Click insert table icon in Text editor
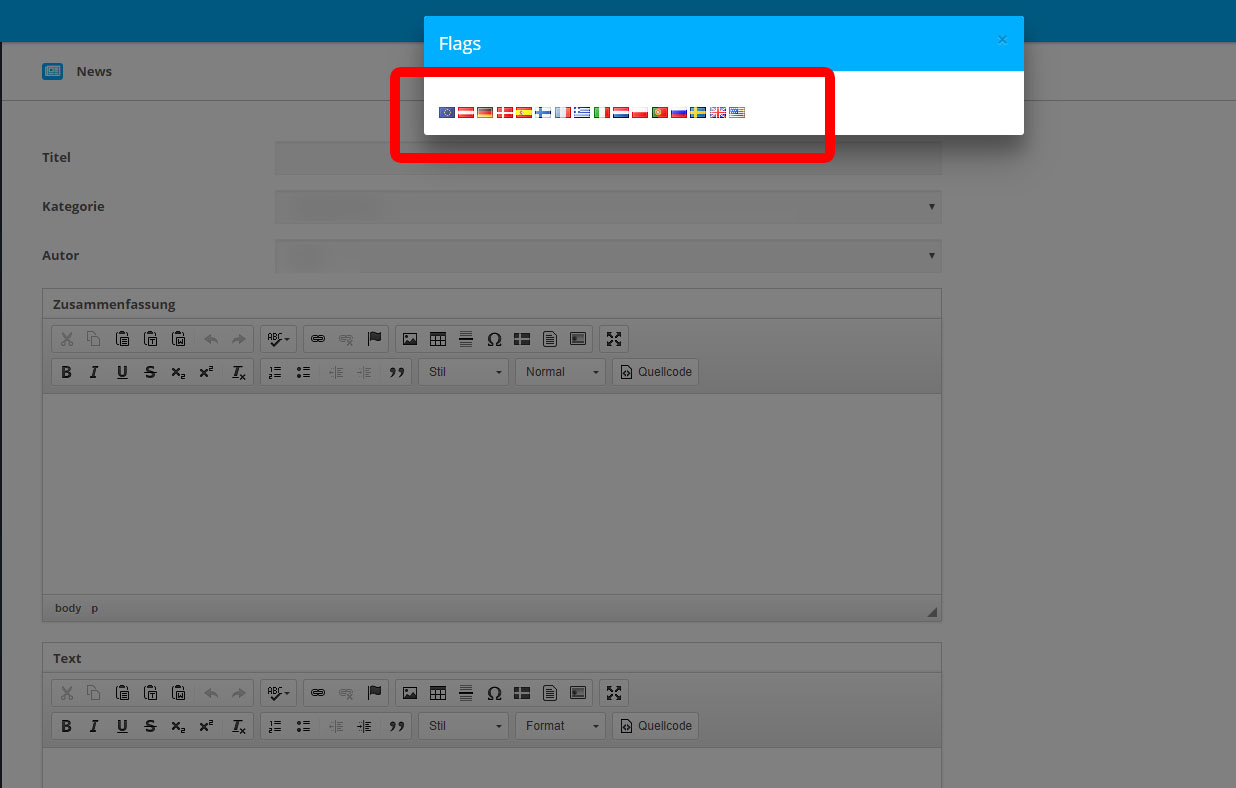Image resolution: width=1236 pixels, height=788 pixels. 438,693
